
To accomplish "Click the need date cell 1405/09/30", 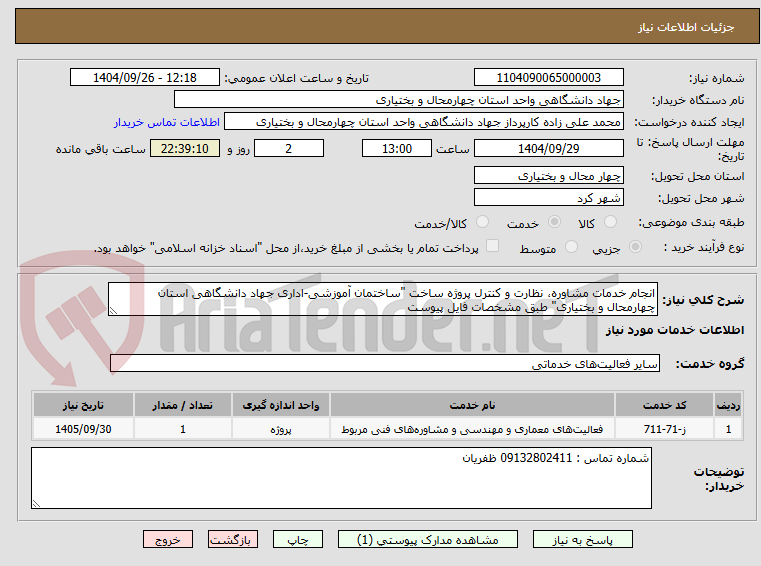I will pos(83,429).
